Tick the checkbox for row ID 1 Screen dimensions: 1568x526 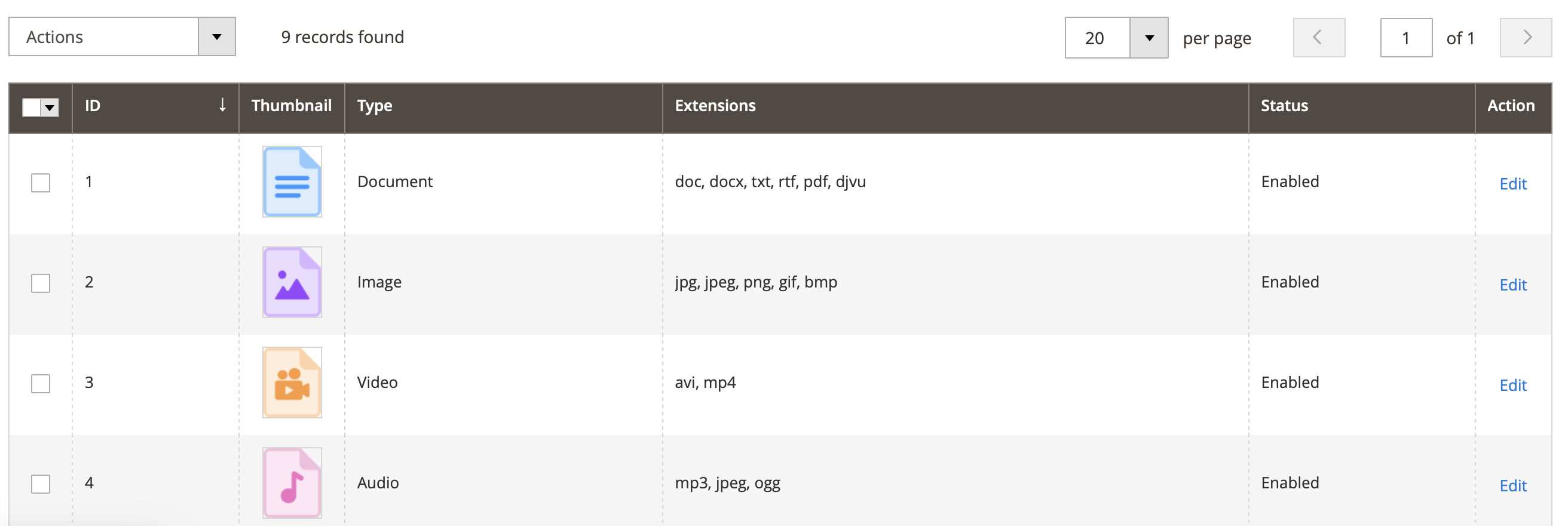tap(41, 183)
